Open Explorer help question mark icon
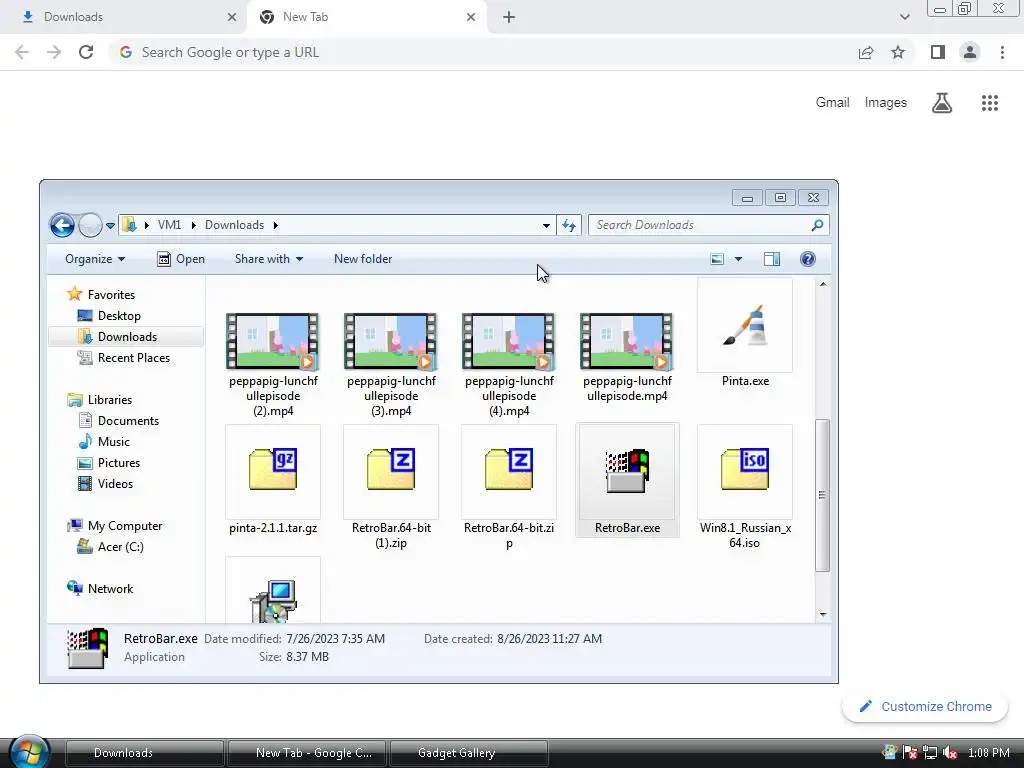1024x768 pixels. click(808, 259)
